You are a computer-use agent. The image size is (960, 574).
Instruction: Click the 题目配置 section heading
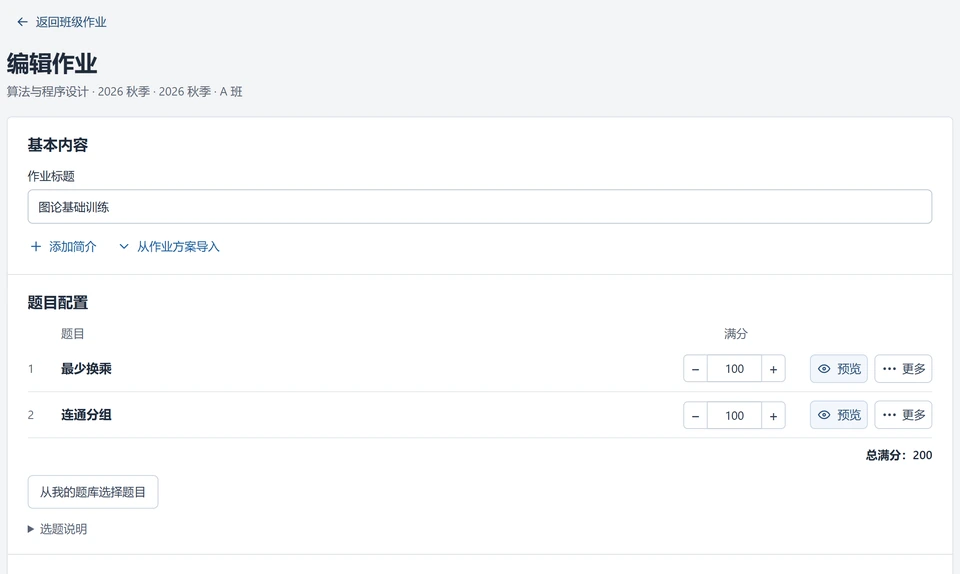point(58,302)
